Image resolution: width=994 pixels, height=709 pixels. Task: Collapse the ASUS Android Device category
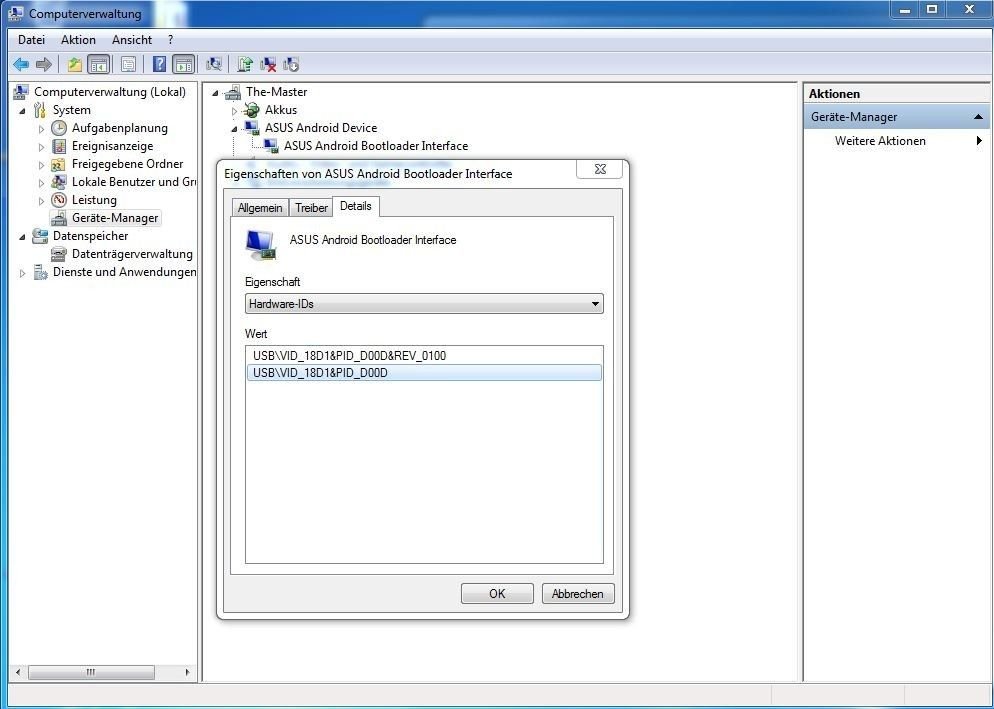coord(234,129)
